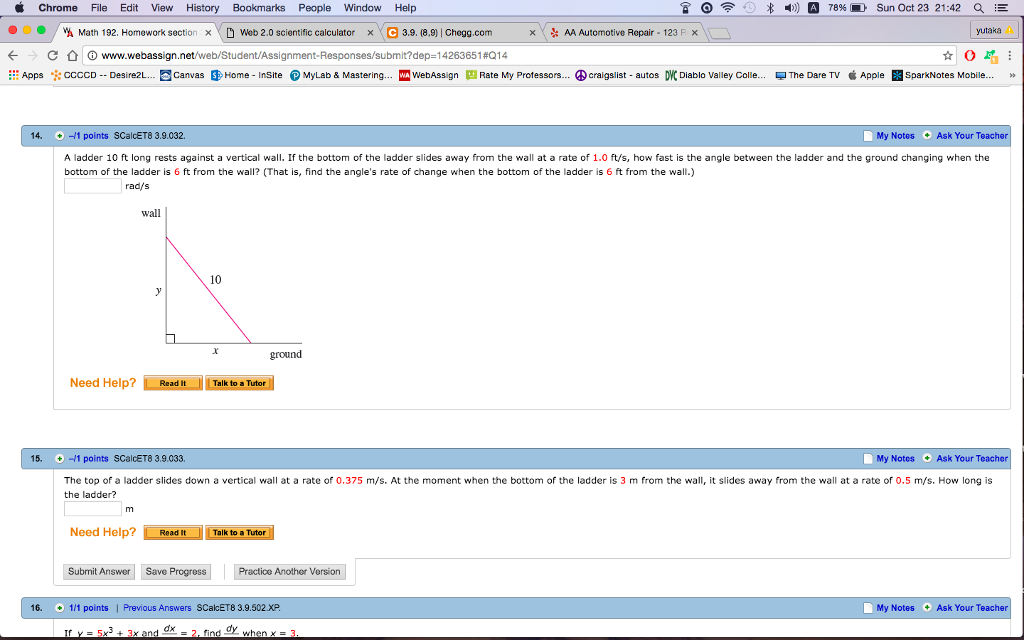Screen dimensions: 1024x640
Task: Click Ask Your Teacher plus icon, question 15
Action: coord(927,458)
